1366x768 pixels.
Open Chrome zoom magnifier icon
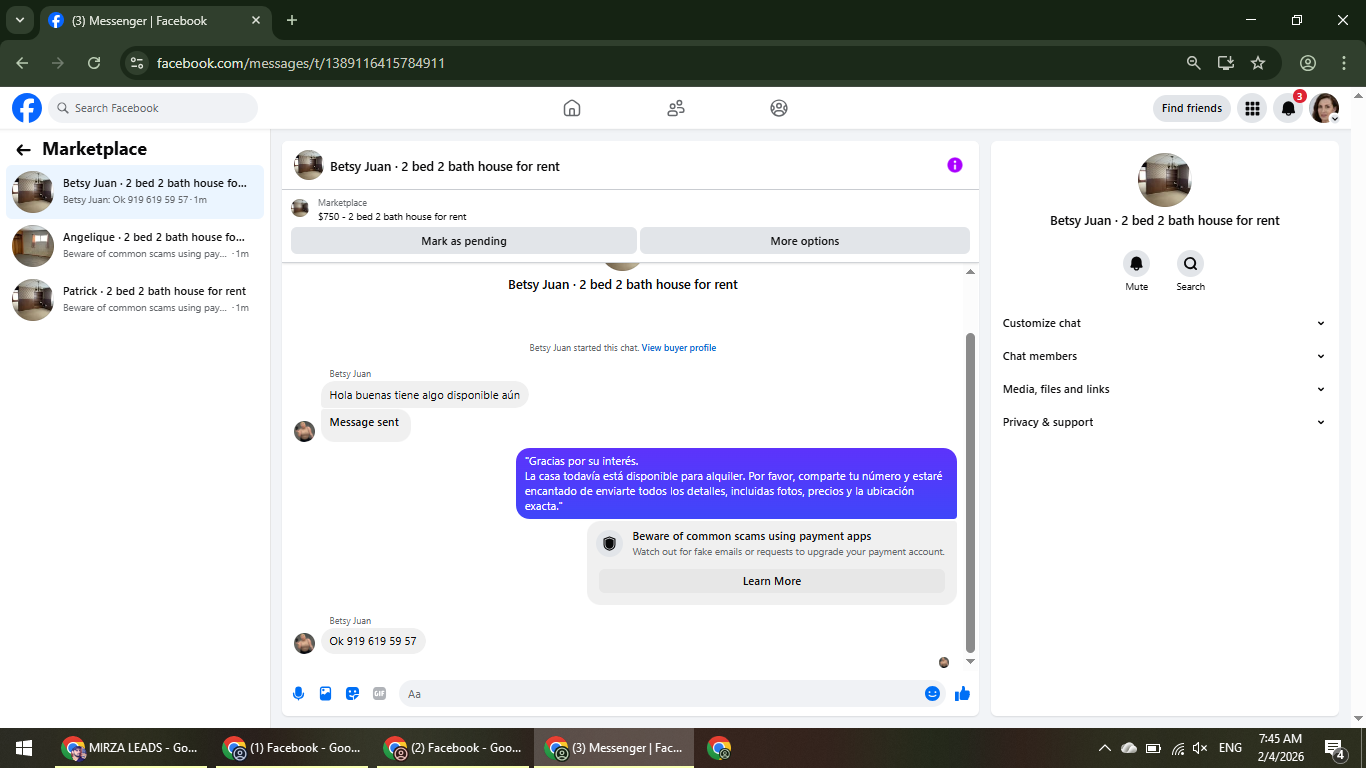tap(1193, 63)
